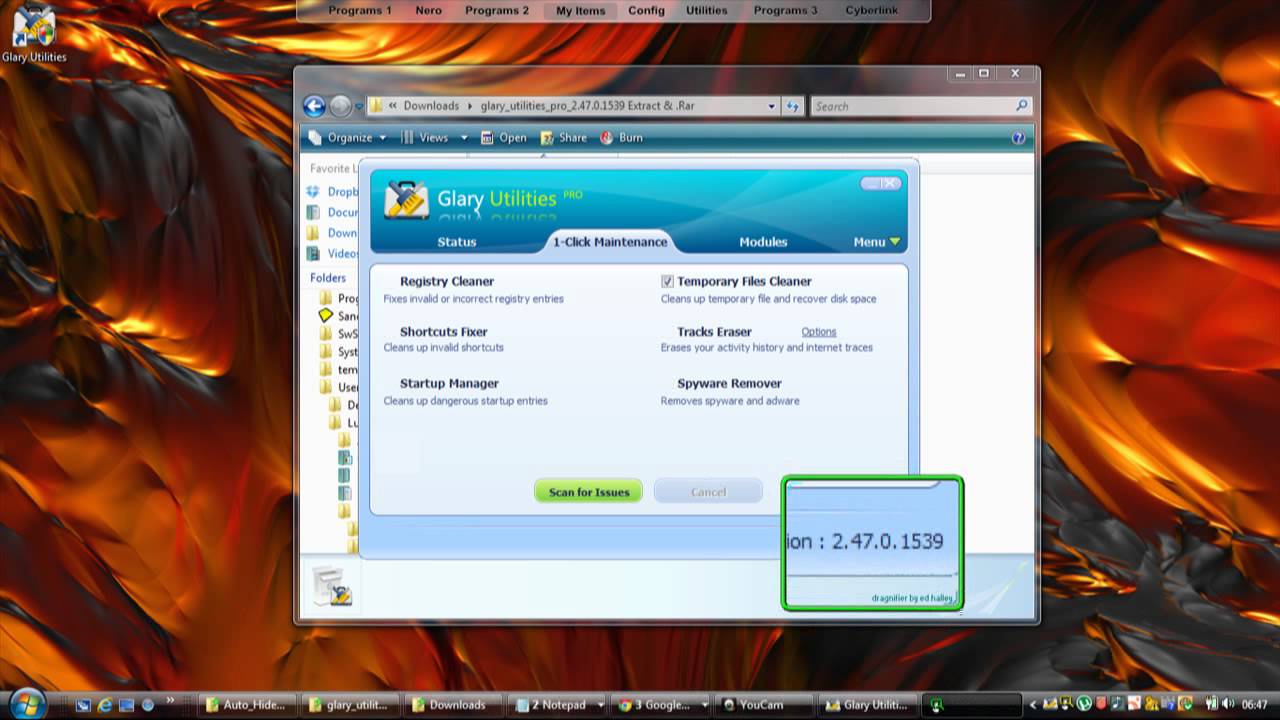Viewport: 1280px width, 720px height.
Task: Open the Programs 3 dock tab
Action: (785, 10)
